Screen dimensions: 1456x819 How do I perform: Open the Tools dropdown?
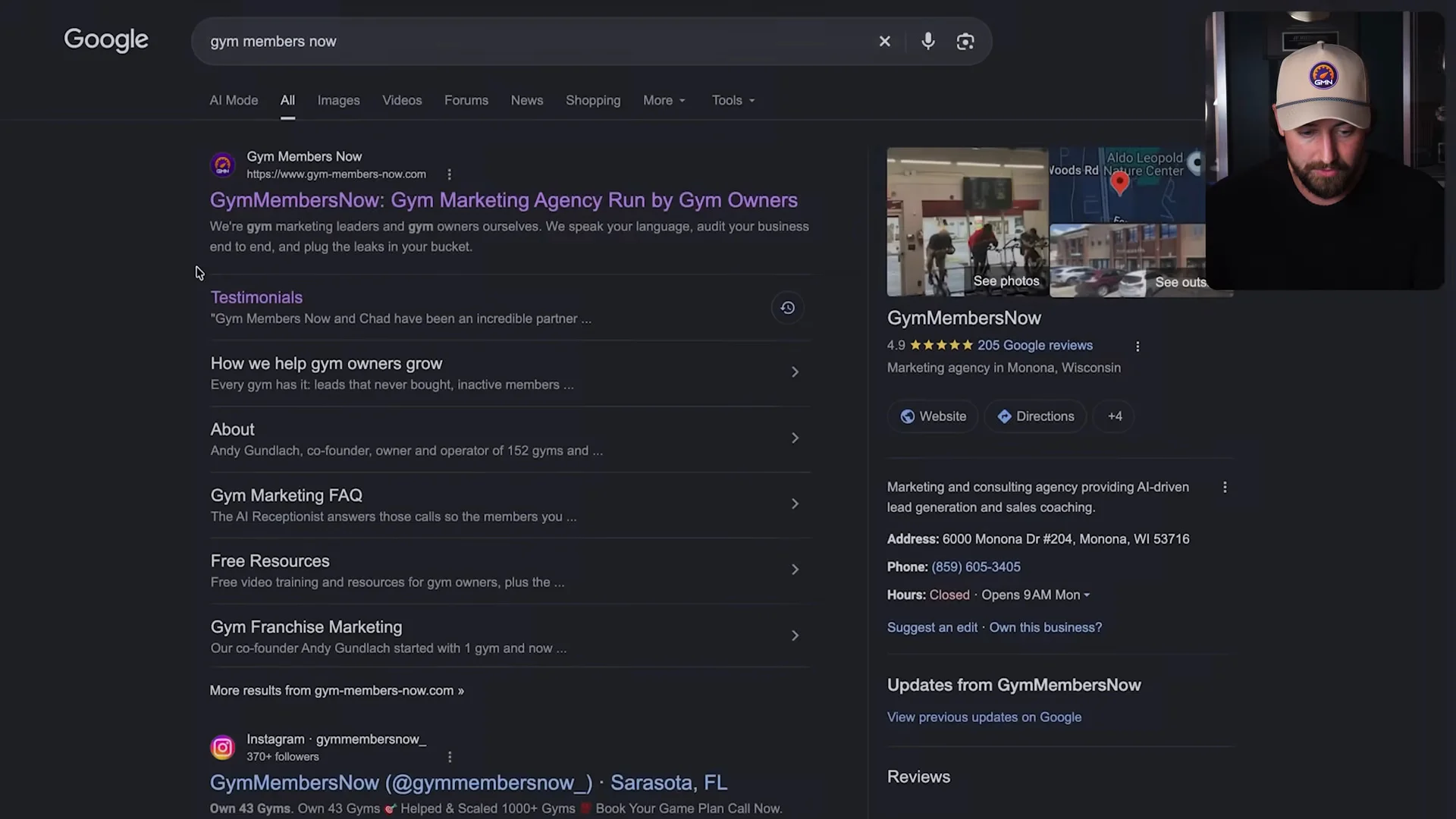click(733, 101)
